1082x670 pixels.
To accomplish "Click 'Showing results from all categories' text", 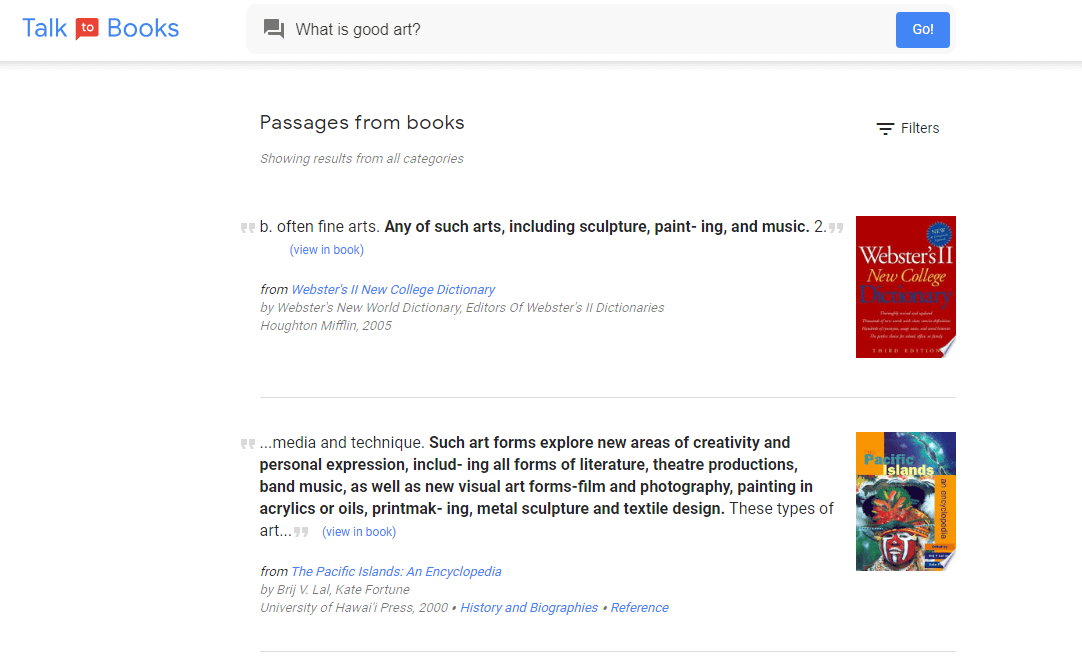I will tap(361, 158).
